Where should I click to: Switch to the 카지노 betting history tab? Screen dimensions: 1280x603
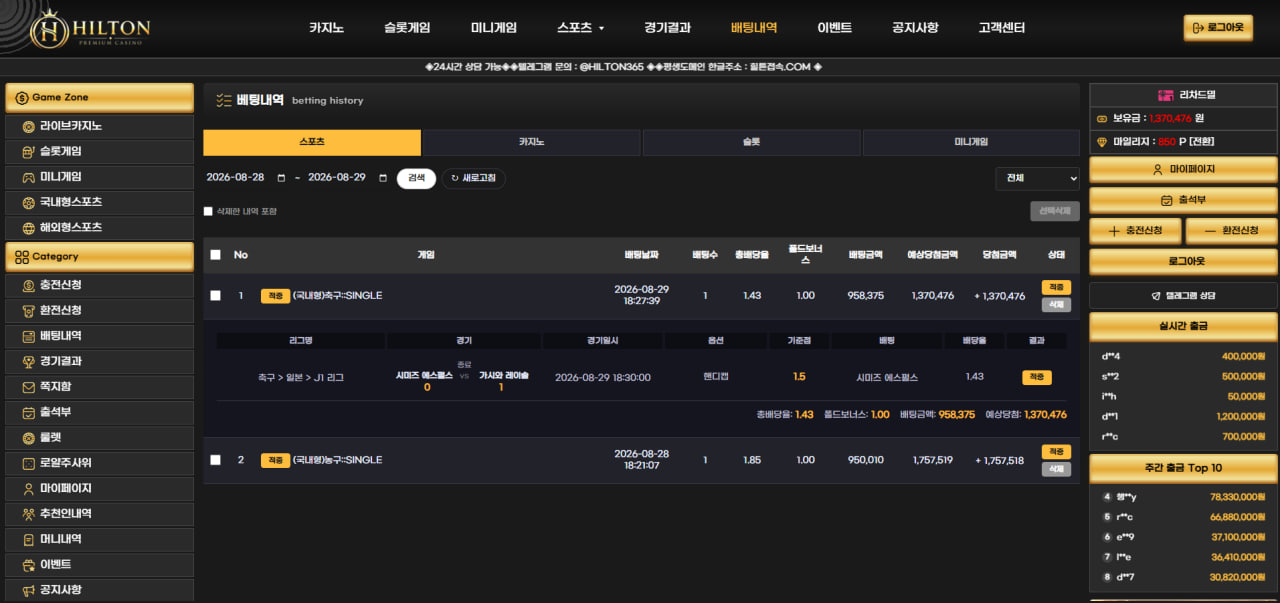[531, 142]
